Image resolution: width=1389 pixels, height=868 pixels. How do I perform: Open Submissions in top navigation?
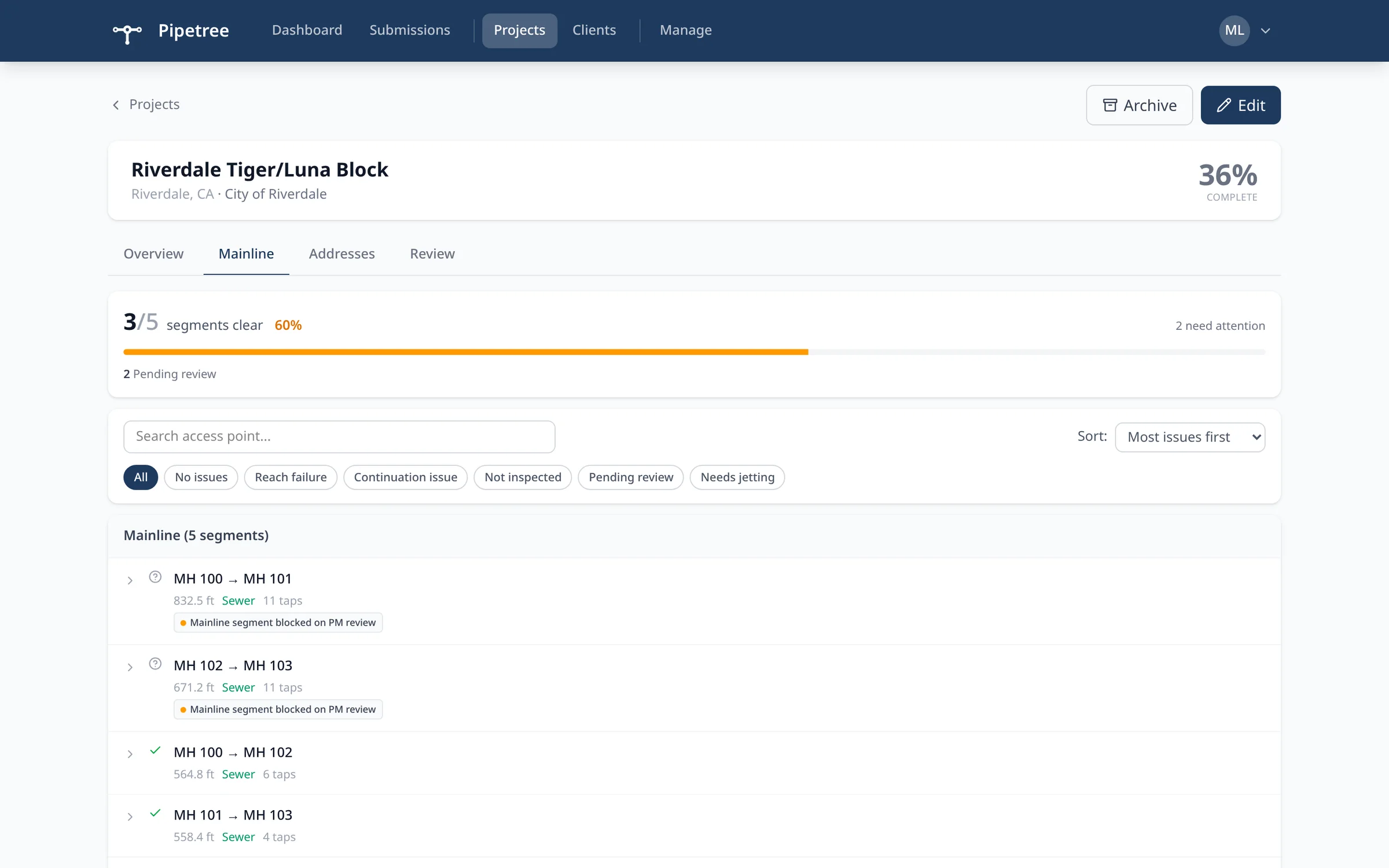point(410,30)
